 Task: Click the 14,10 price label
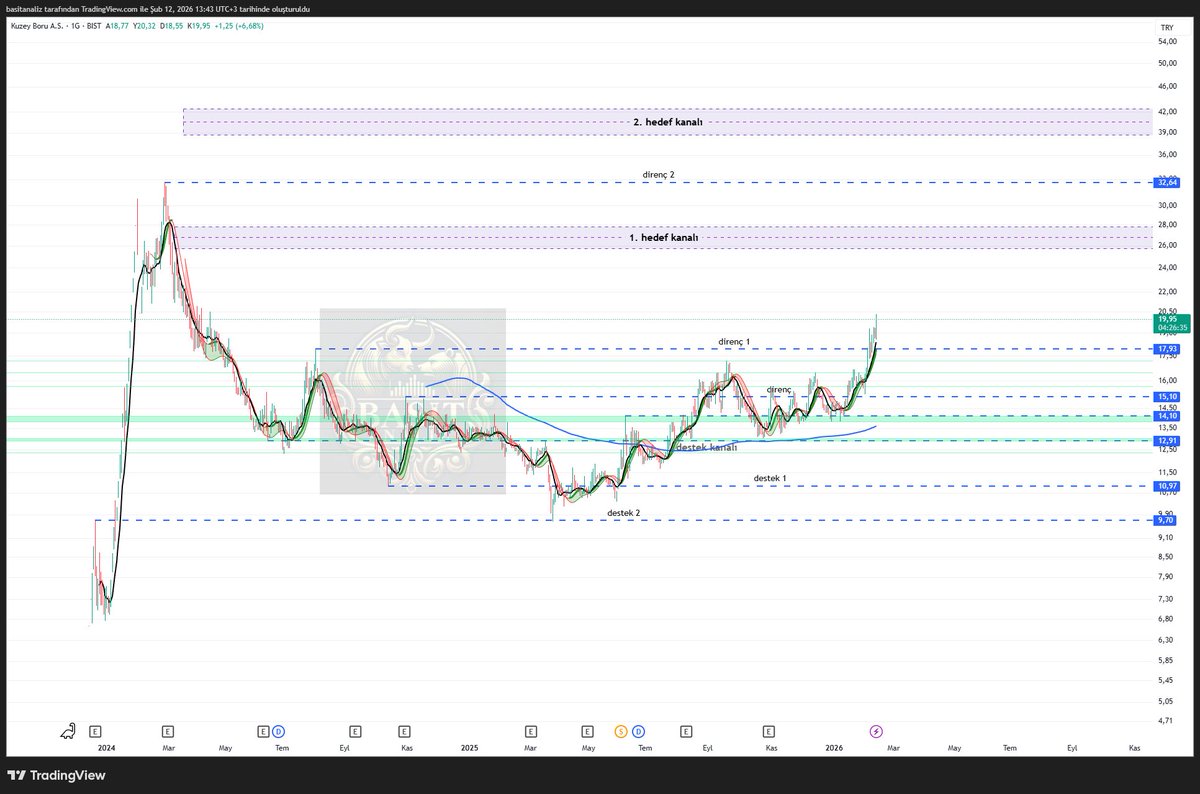tap(1167, 416)
